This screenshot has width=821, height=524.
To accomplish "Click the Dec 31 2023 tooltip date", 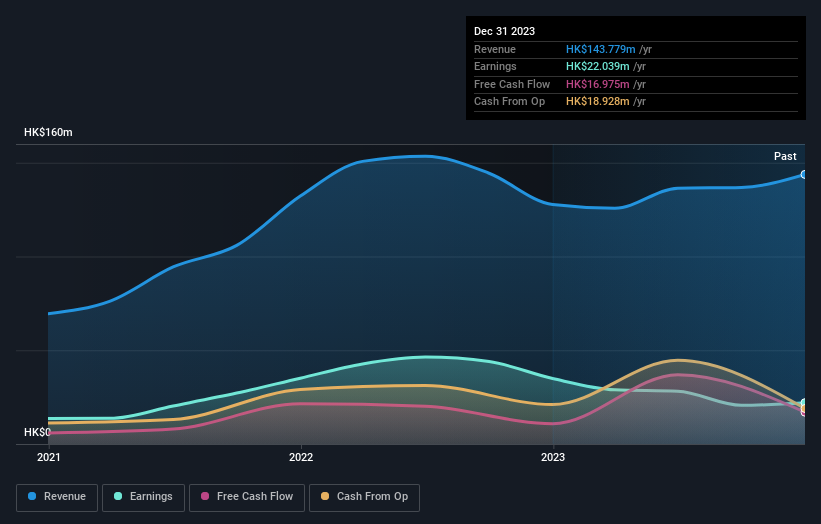I will 504,31.
